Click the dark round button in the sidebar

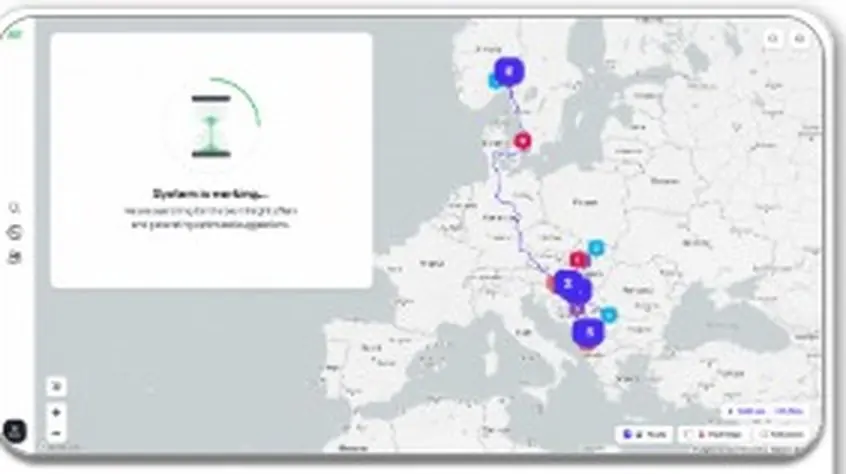(x=15, y=431)
